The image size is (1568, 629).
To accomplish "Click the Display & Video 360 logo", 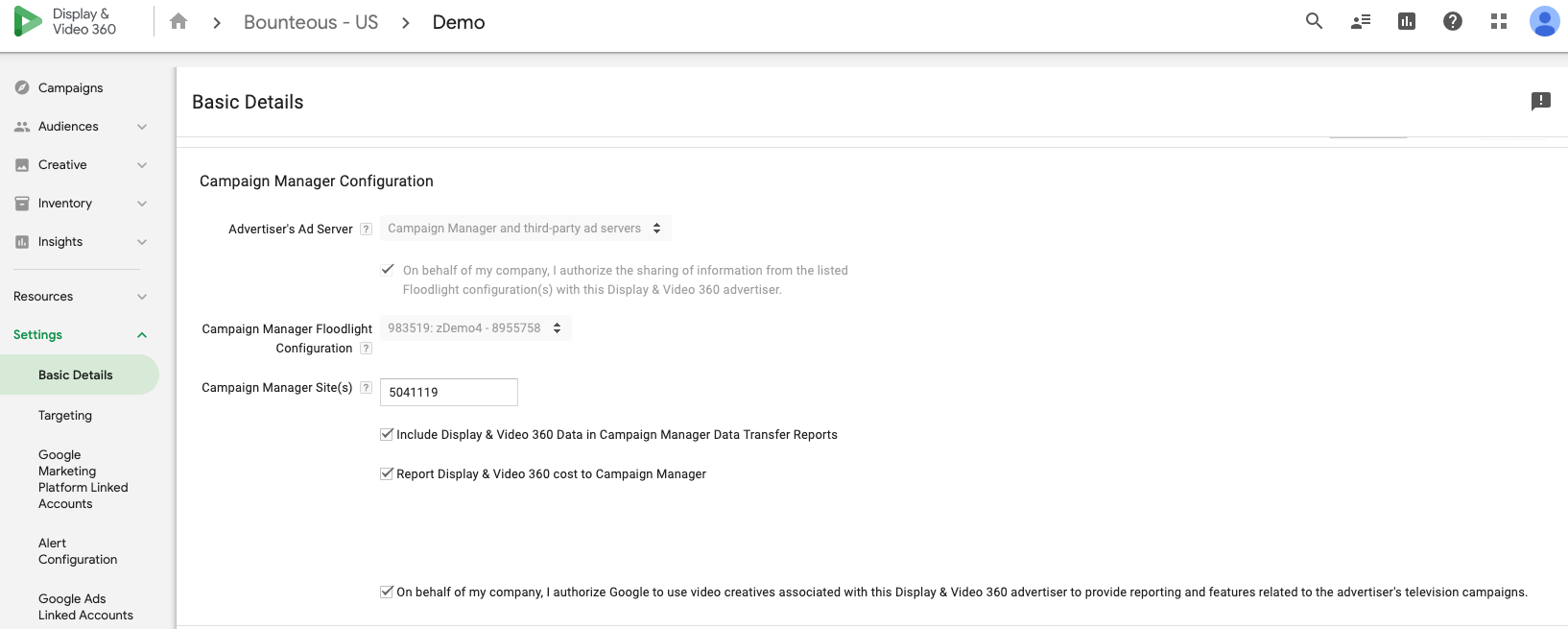I will pos(65,21).
